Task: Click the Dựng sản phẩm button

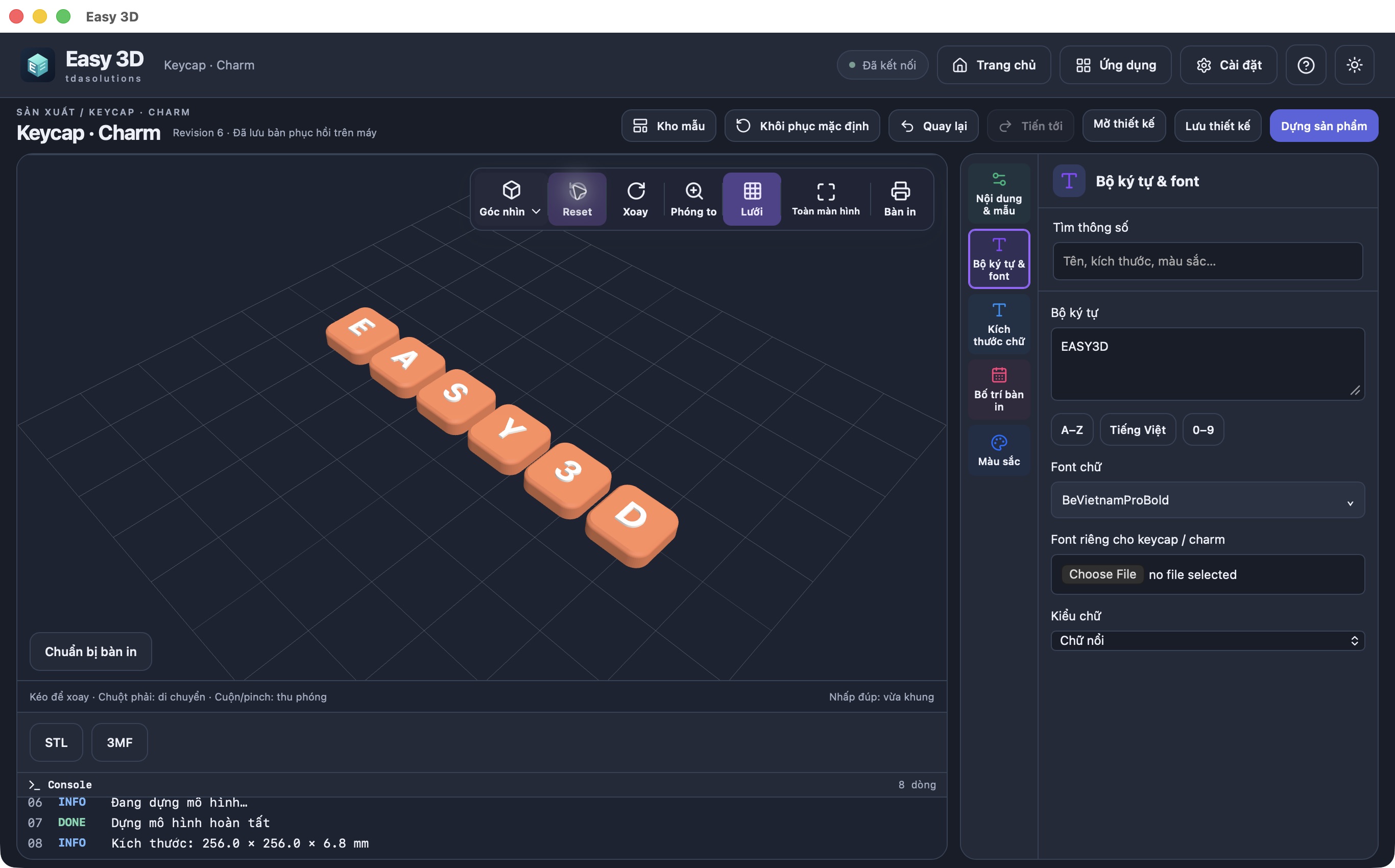Action: click(x=1324, y=126)
